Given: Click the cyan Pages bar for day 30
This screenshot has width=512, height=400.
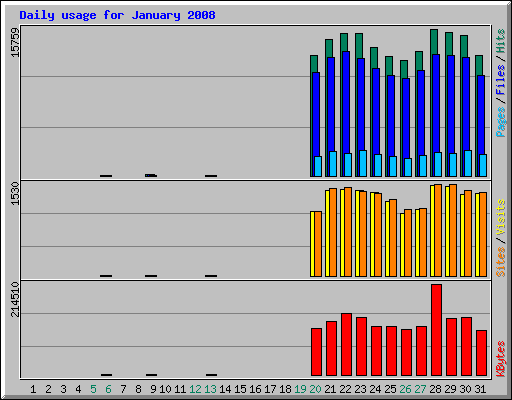Looking at the screenshot, I should [468, 163].
